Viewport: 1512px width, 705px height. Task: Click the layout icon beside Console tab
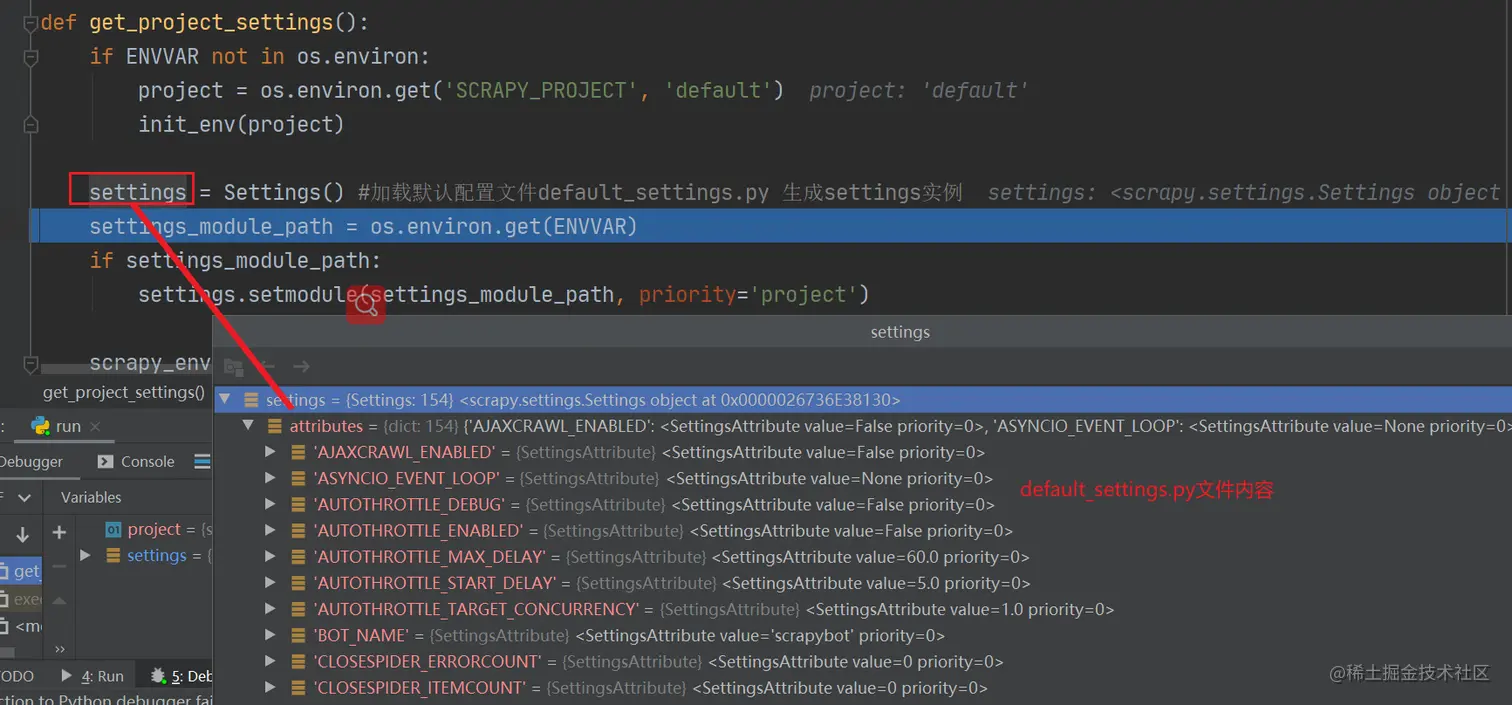(202, 462)
